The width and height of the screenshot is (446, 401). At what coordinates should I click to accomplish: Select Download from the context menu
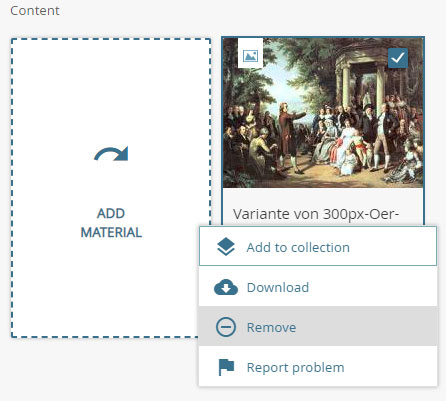(318, 287)
